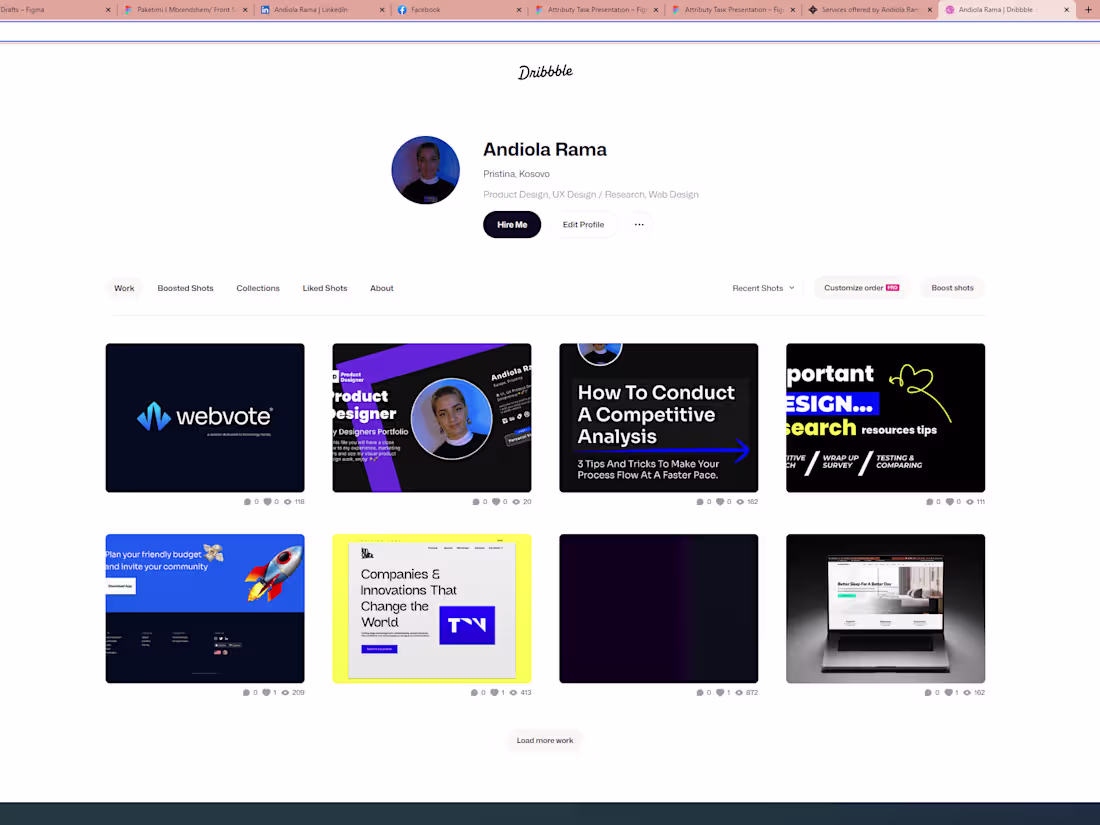Screen dimensions: 1100x825
Task: Click Andiola Rama's profile avatar
Action: (x=426, y=170)
